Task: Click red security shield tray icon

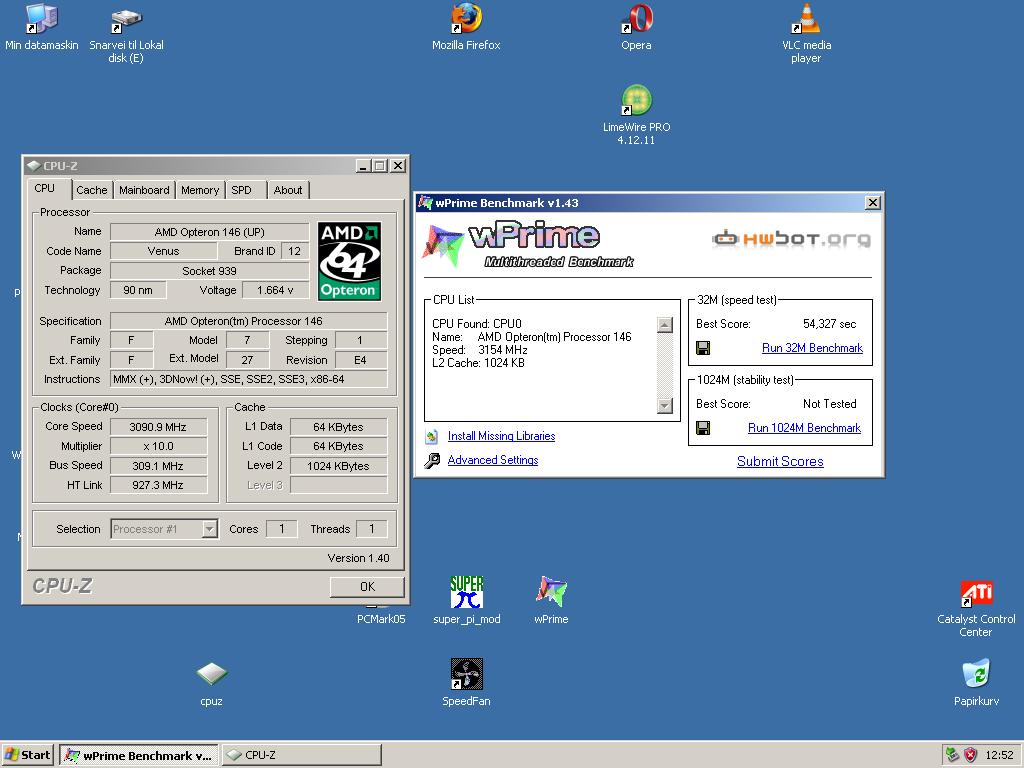Action: 971,755
